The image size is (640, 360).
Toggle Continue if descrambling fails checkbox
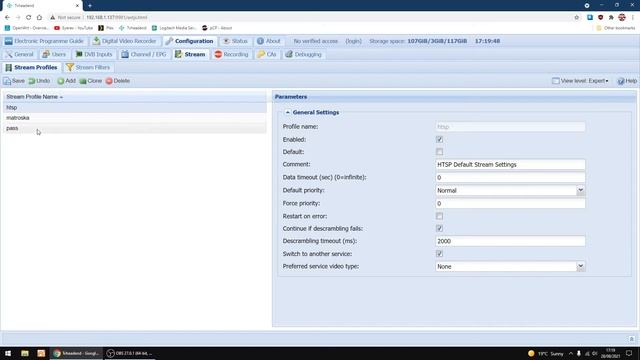439,229
